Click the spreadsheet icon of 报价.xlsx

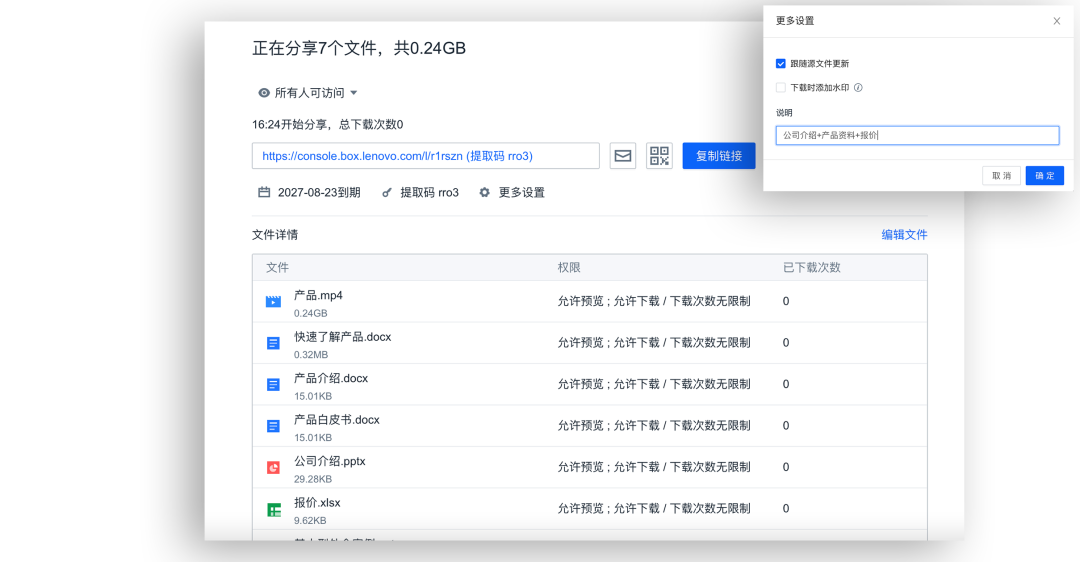coord(273,510)
